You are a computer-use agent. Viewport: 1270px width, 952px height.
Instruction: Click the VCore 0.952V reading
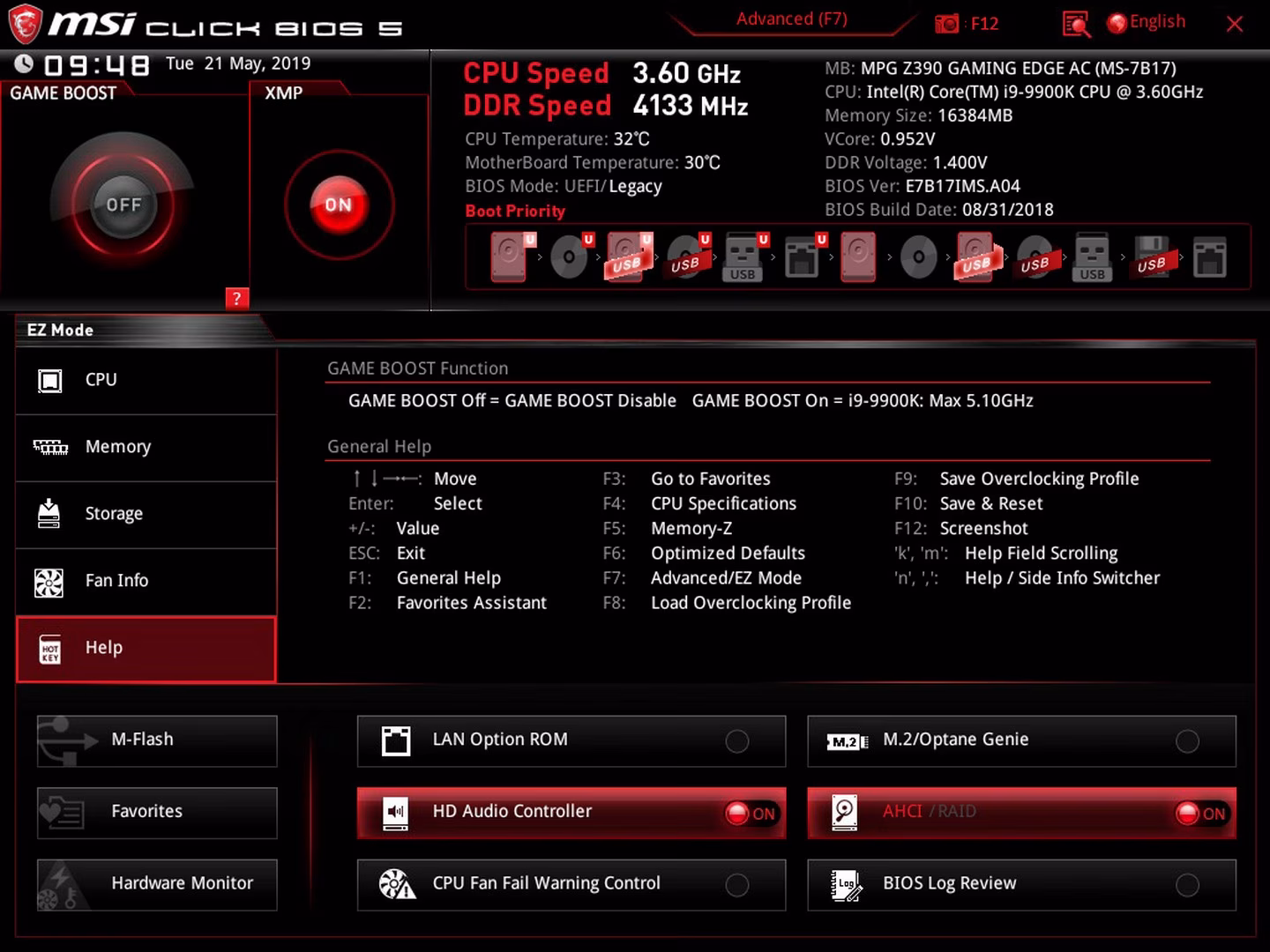(x=879, y=139)
